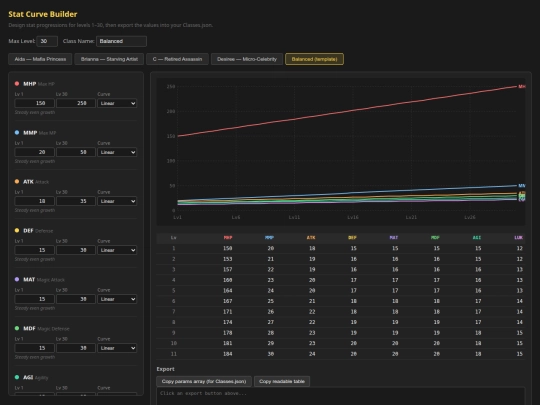Click the Lv column header in table
The width and height of the screenshot is (540, 405).
coord(174,238)
